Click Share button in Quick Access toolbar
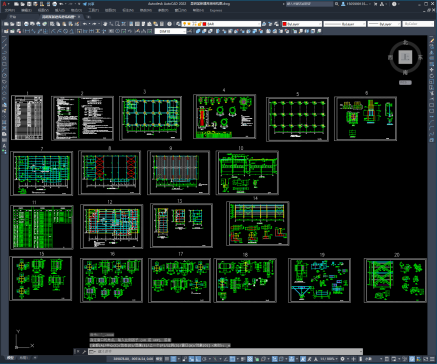437x364 pixels. 89,4
